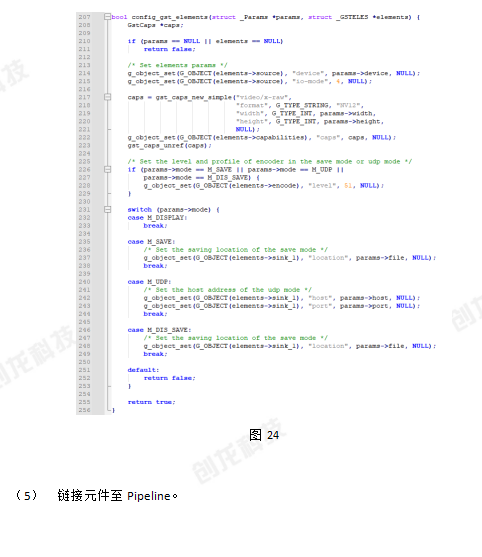
Task: Collapse the if params->mode fold marker
Action: (108, 169)
